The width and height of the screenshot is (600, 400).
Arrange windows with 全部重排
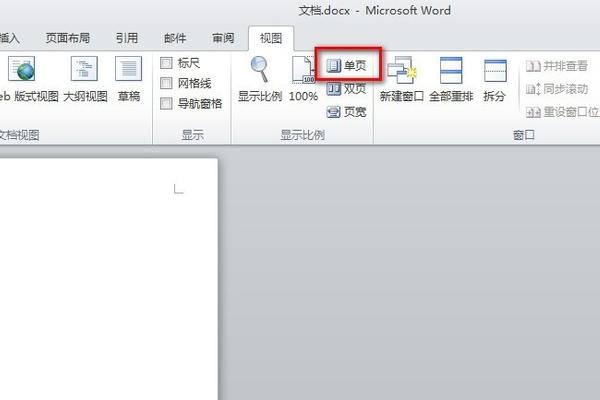[451, 80]
